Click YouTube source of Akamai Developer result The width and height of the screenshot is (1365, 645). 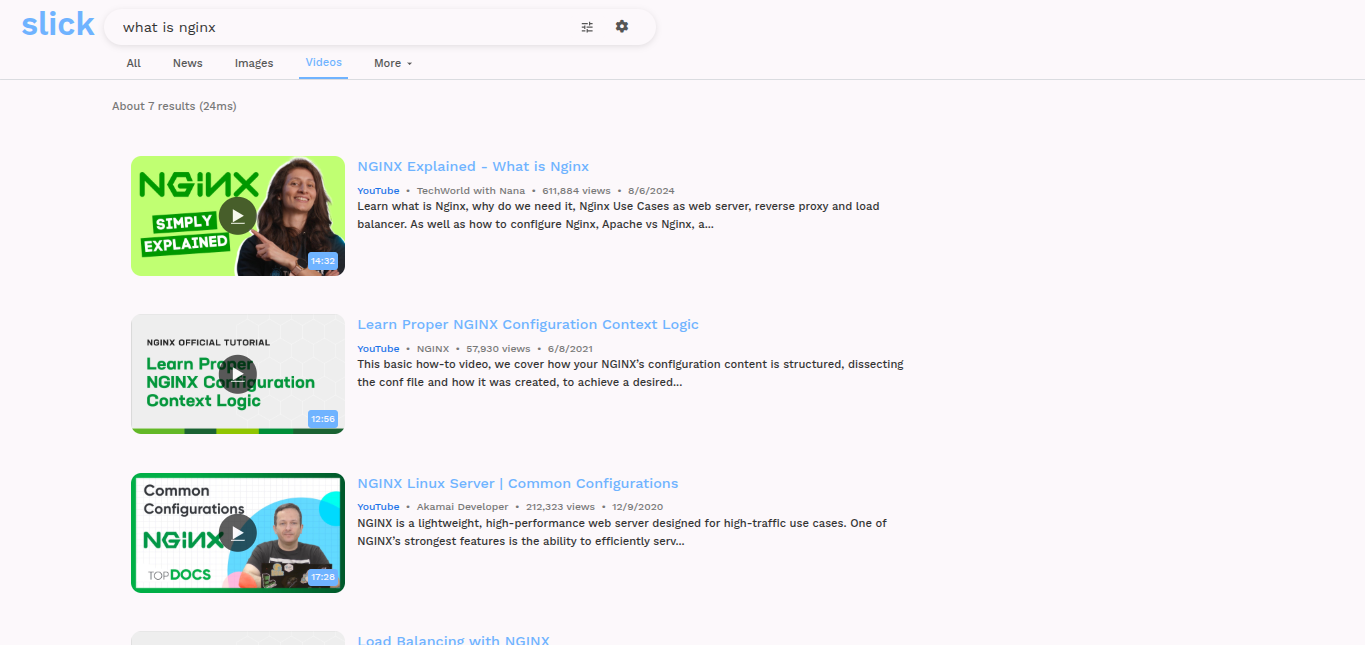378,507
